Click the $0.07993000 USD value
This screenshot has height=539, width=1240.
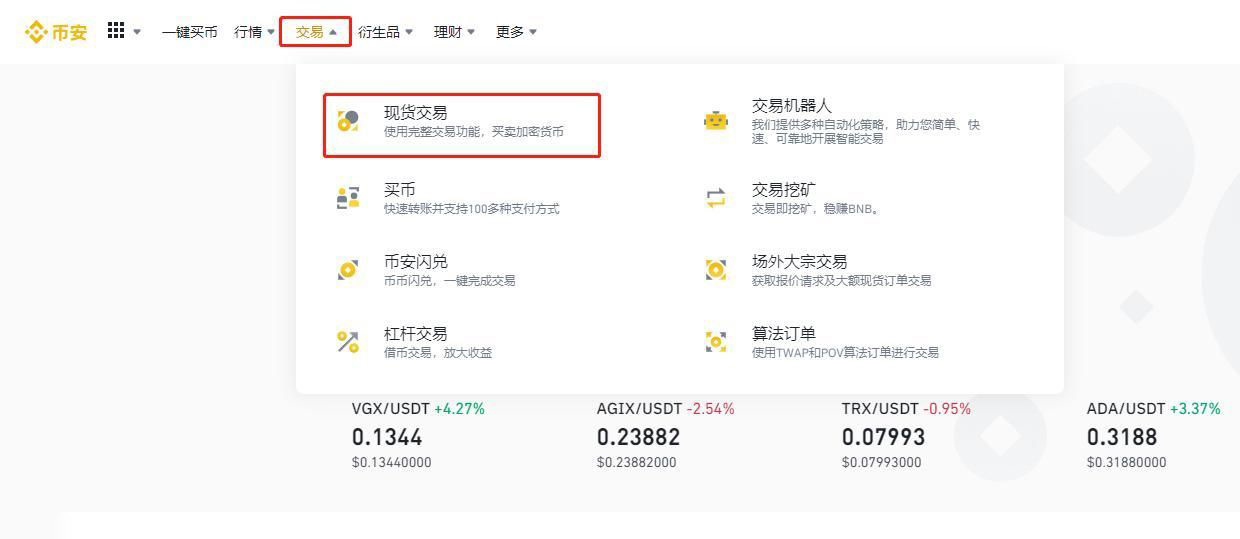(882, 462)
